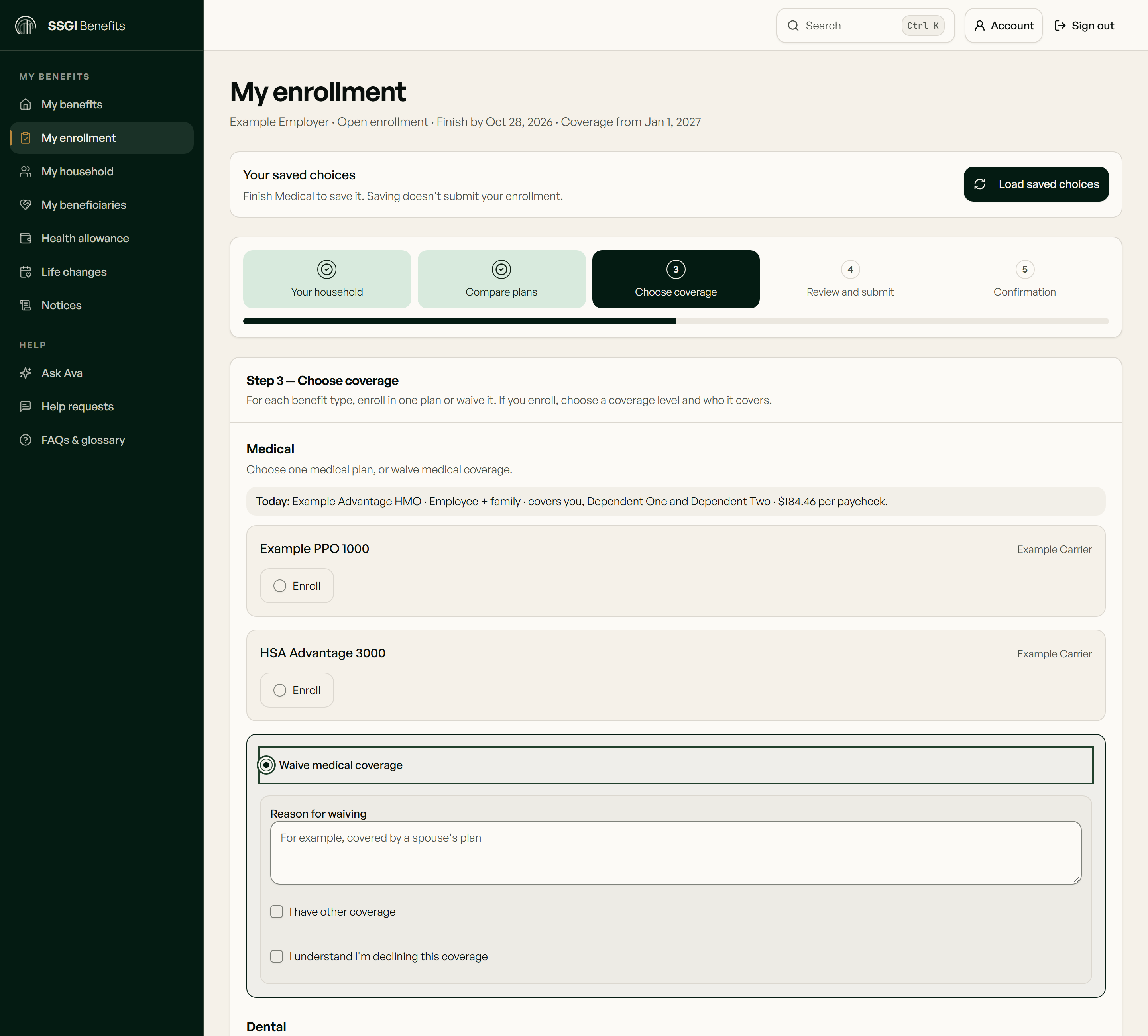Check I understand I'm declining this coverage
Image resolution: width=1148 pixels, height=1036 pixels.
pyautogui.click(x=277, y=956)
